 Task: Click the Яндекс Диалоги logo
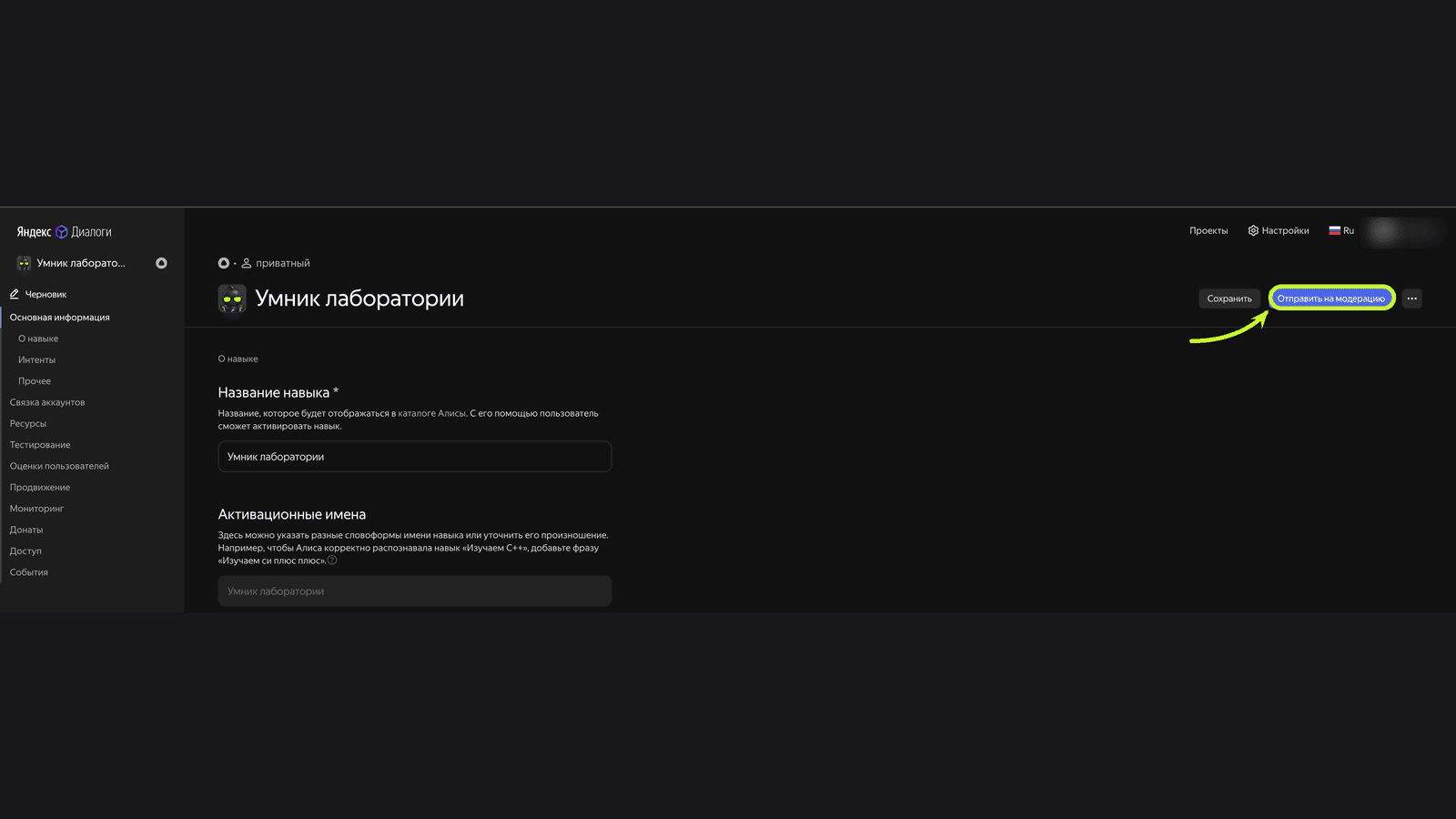click(64, 232)
